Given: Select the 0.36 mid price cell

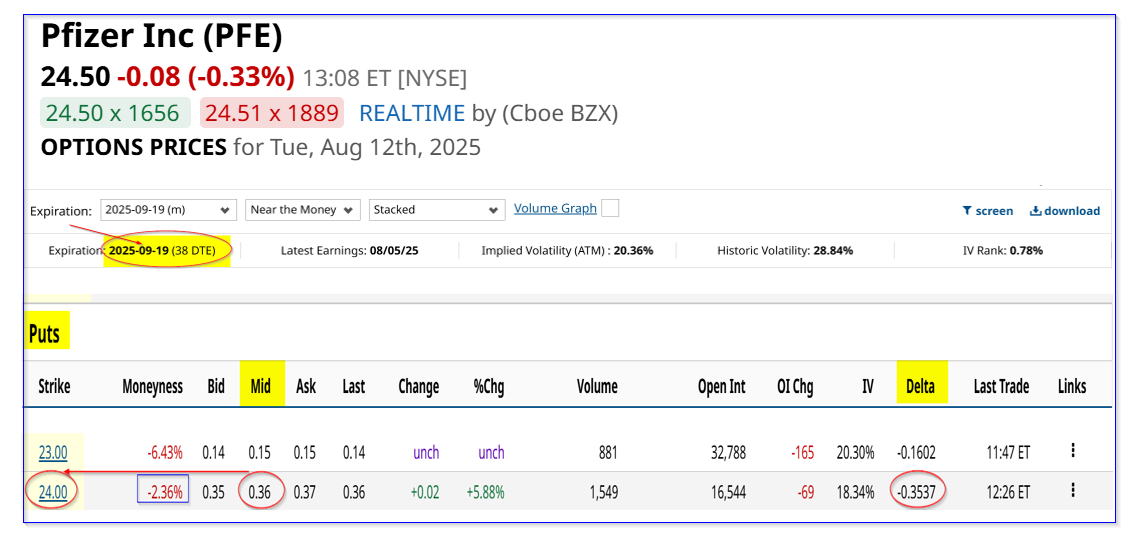Looking at the screenshot, I should point(260,493).
